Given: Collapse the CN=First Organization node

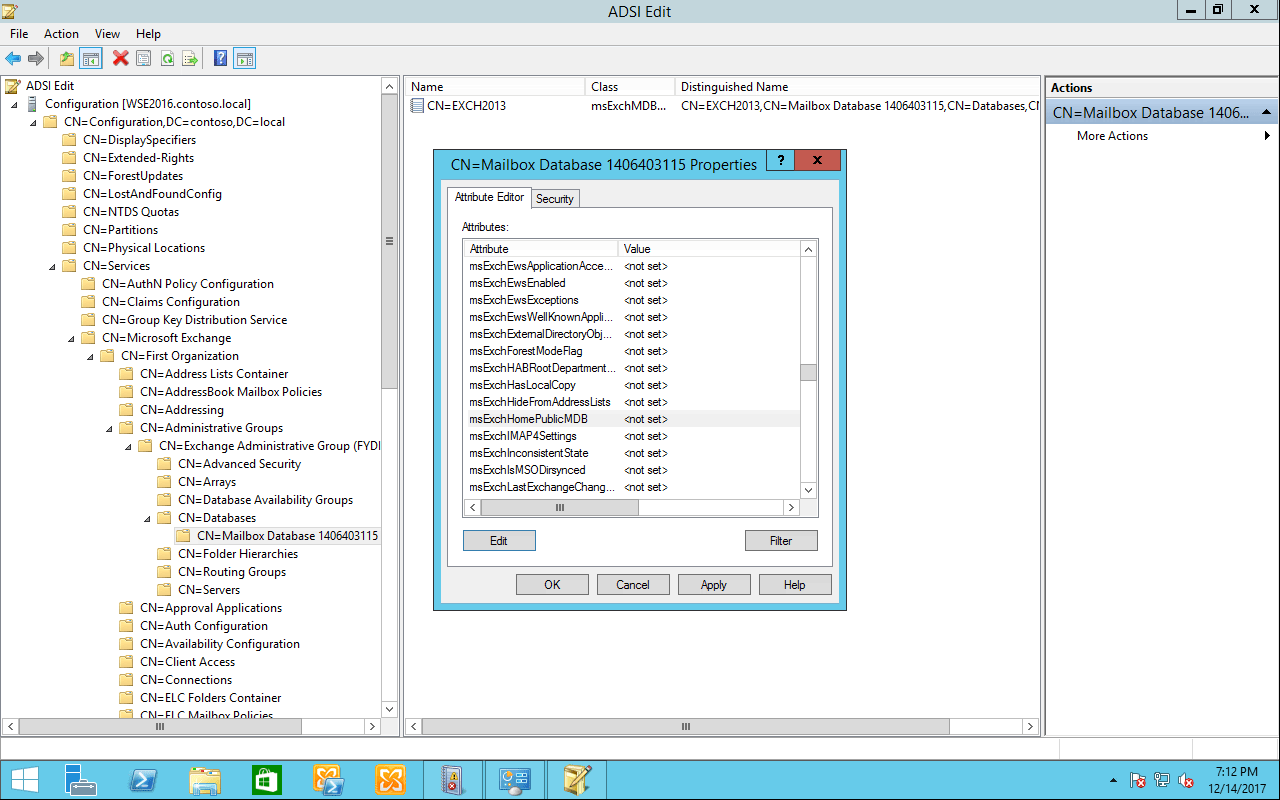Looking at the screenshot, I should coord(90,356).
